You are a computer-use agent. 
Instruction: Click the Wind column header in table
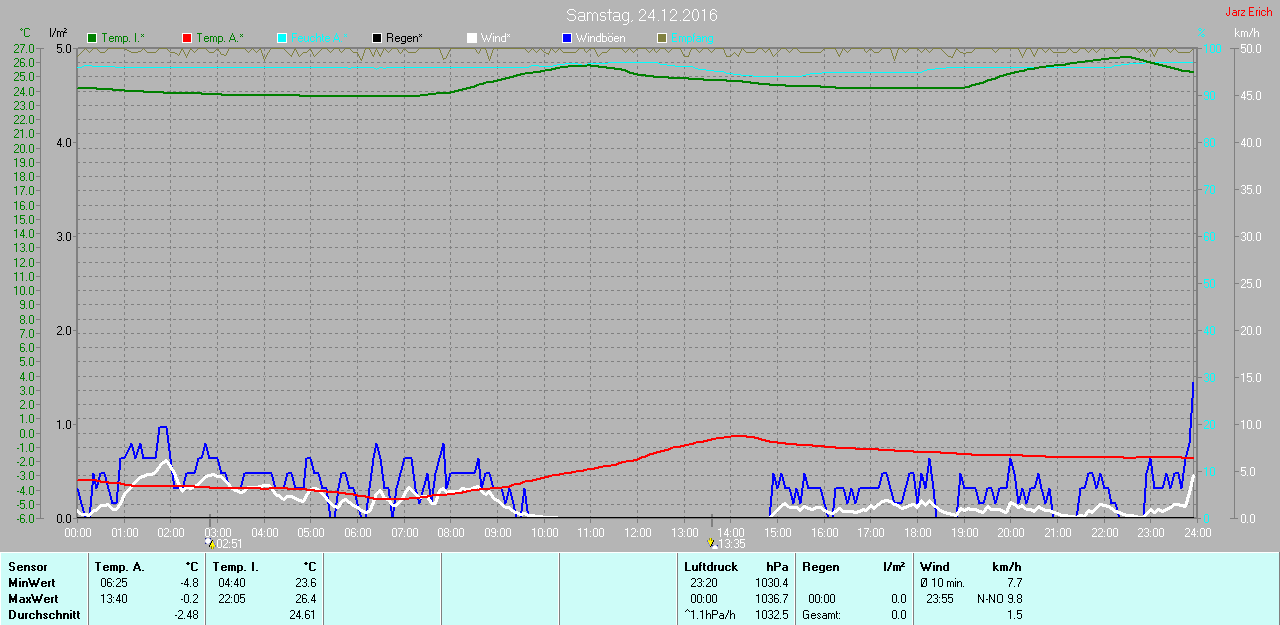click(x=935, y=567)
